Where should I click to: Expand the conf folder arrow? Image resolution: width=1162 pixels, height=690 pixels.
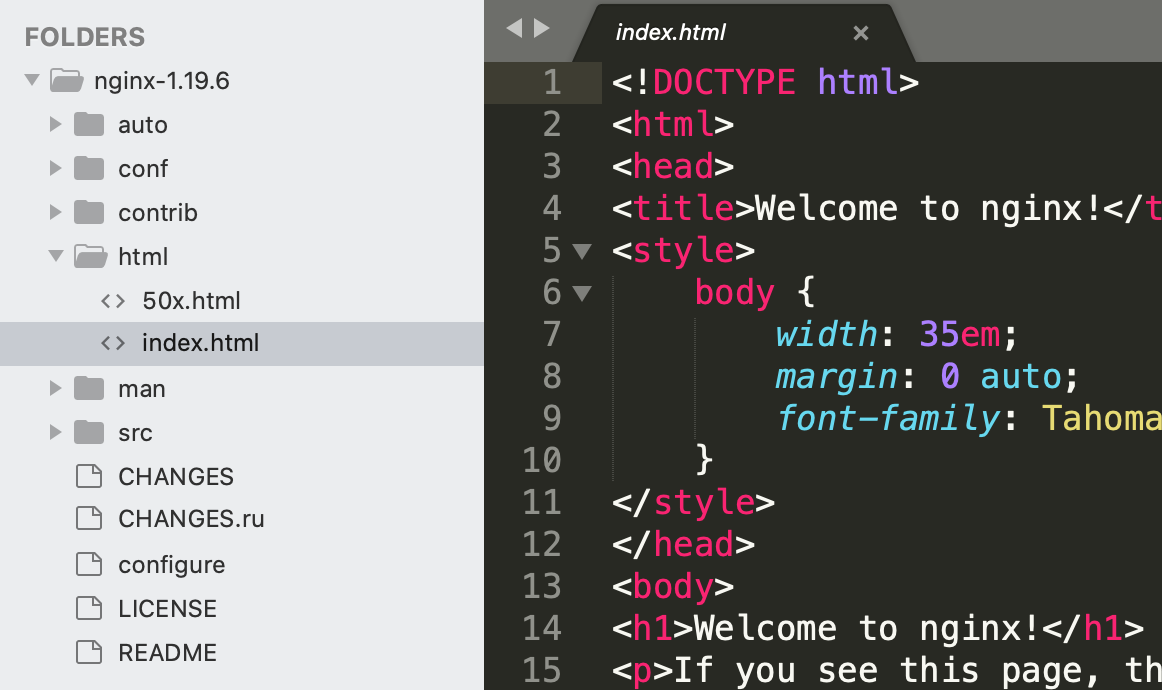[56, 168]
